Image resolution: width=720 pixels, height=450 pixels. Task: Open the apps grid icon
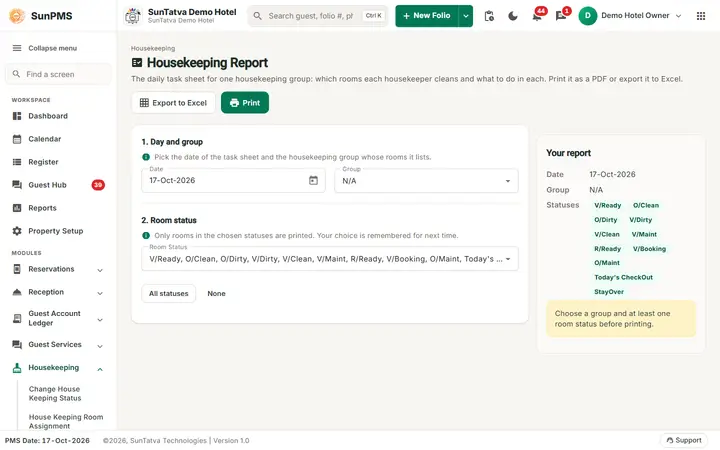click(701, 16)
